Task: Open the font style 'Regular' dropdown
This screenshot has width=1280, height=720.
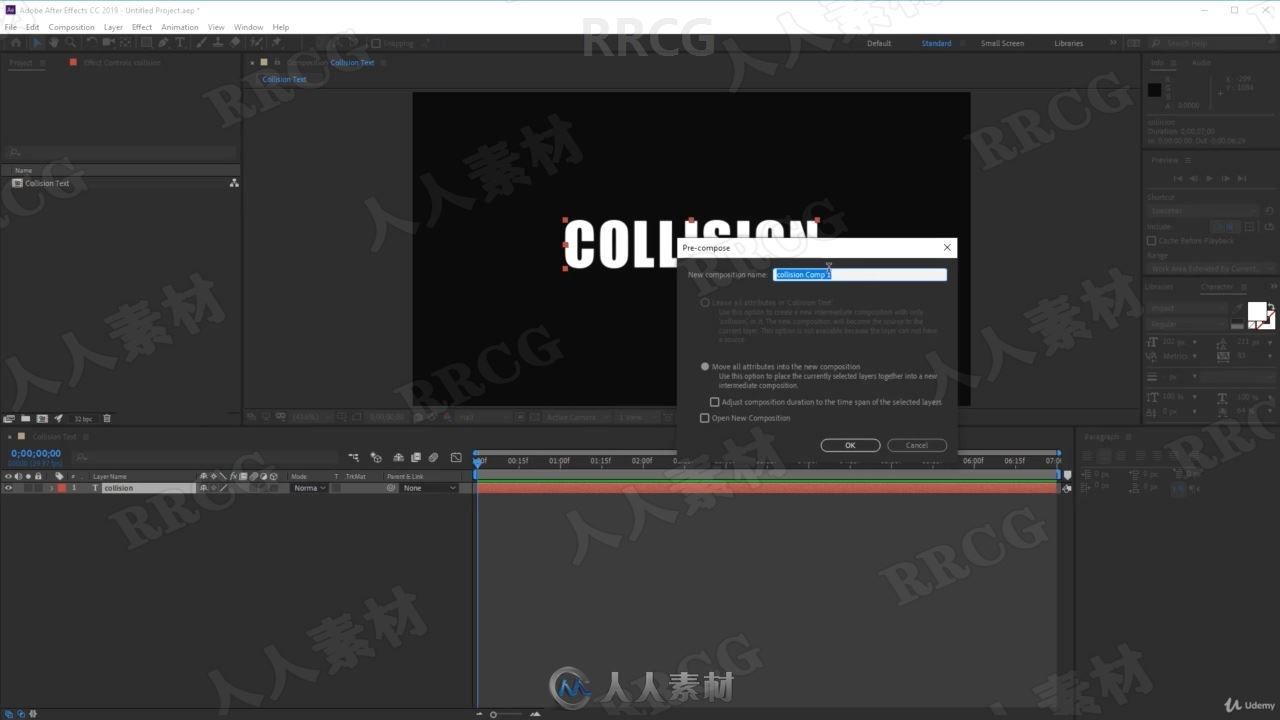Action: (x=1189, y=324)
